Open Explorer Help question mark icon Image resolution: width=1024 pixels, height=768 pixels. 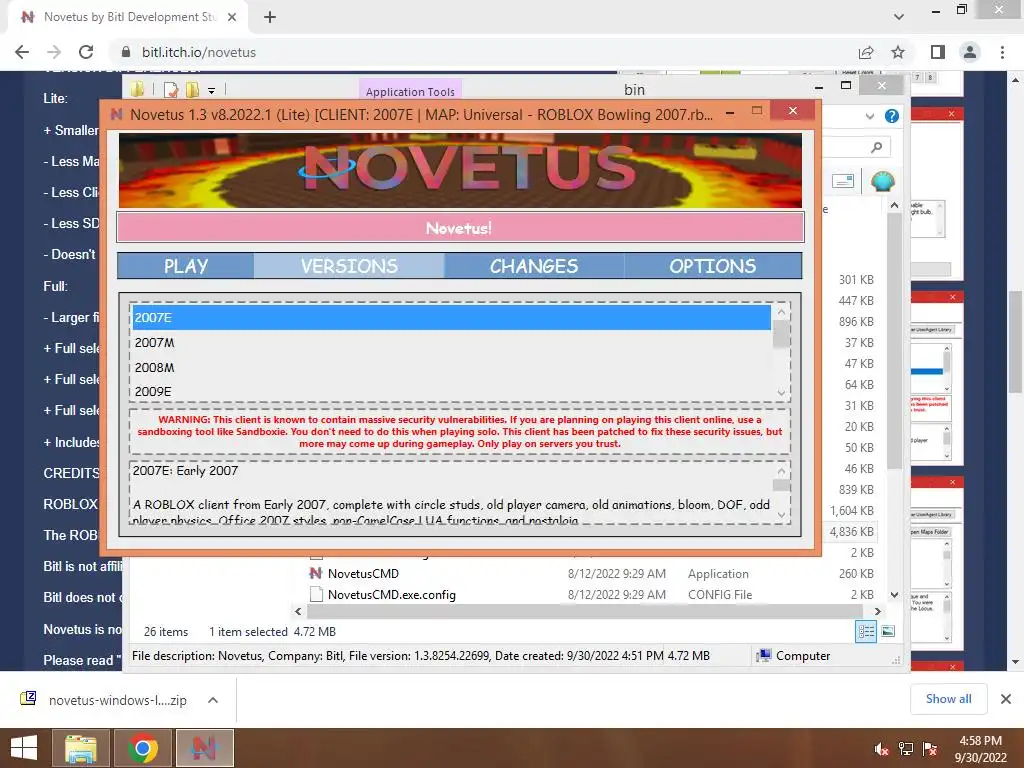(891, 116)
